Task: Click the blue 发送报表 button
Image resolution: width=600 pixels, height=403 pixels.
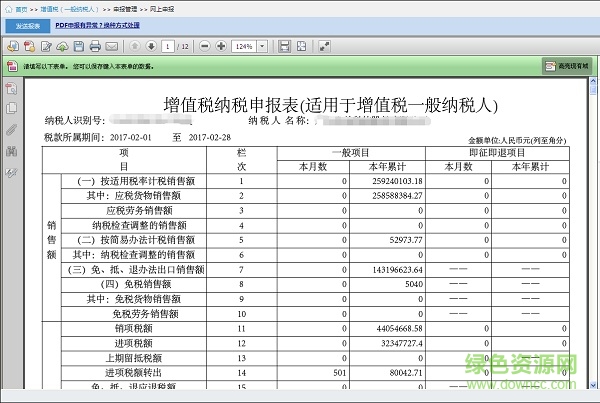Action: pos(28,26)
